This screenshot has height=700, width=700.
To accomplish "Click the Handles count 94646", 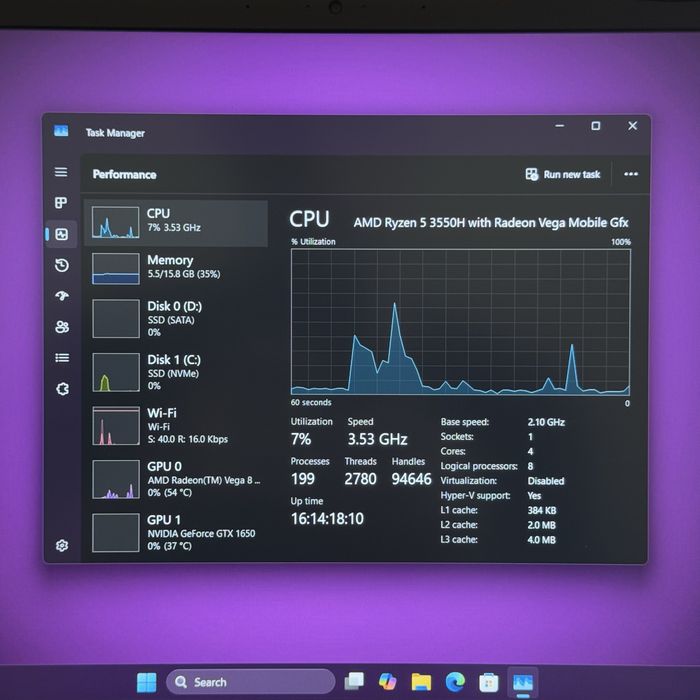I will [x=411, y=479].
